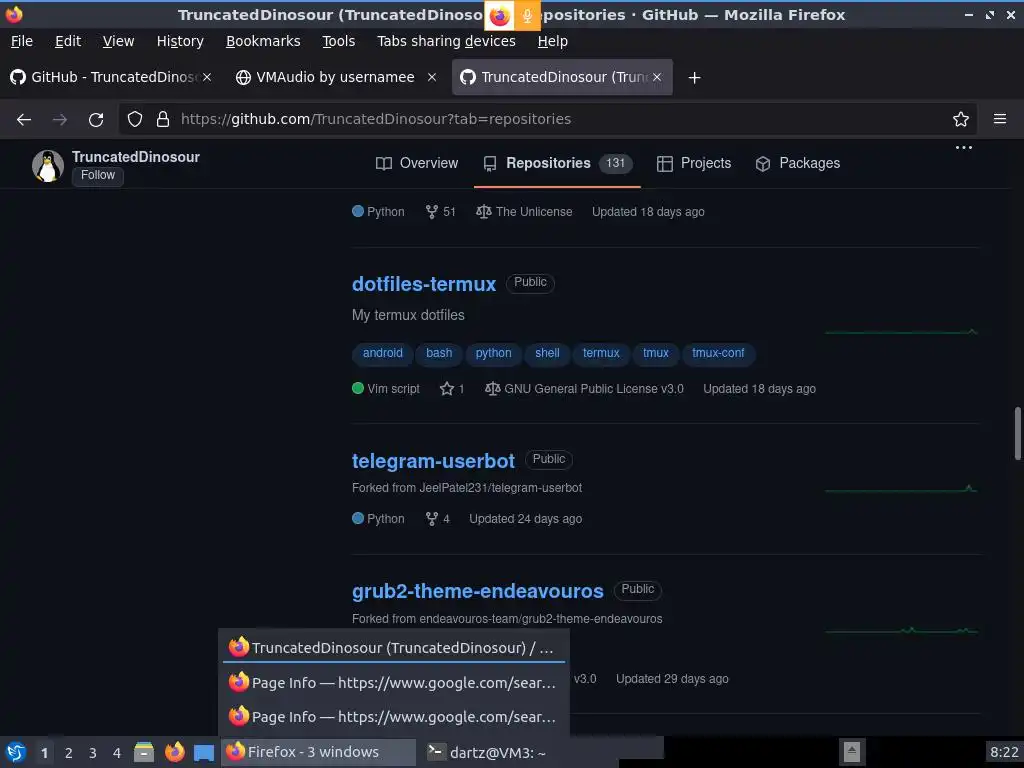This screenshot has height=768, width=1024.
Task: Open TruncatedDinosaur penguin avatar
Action: point(48,166)
